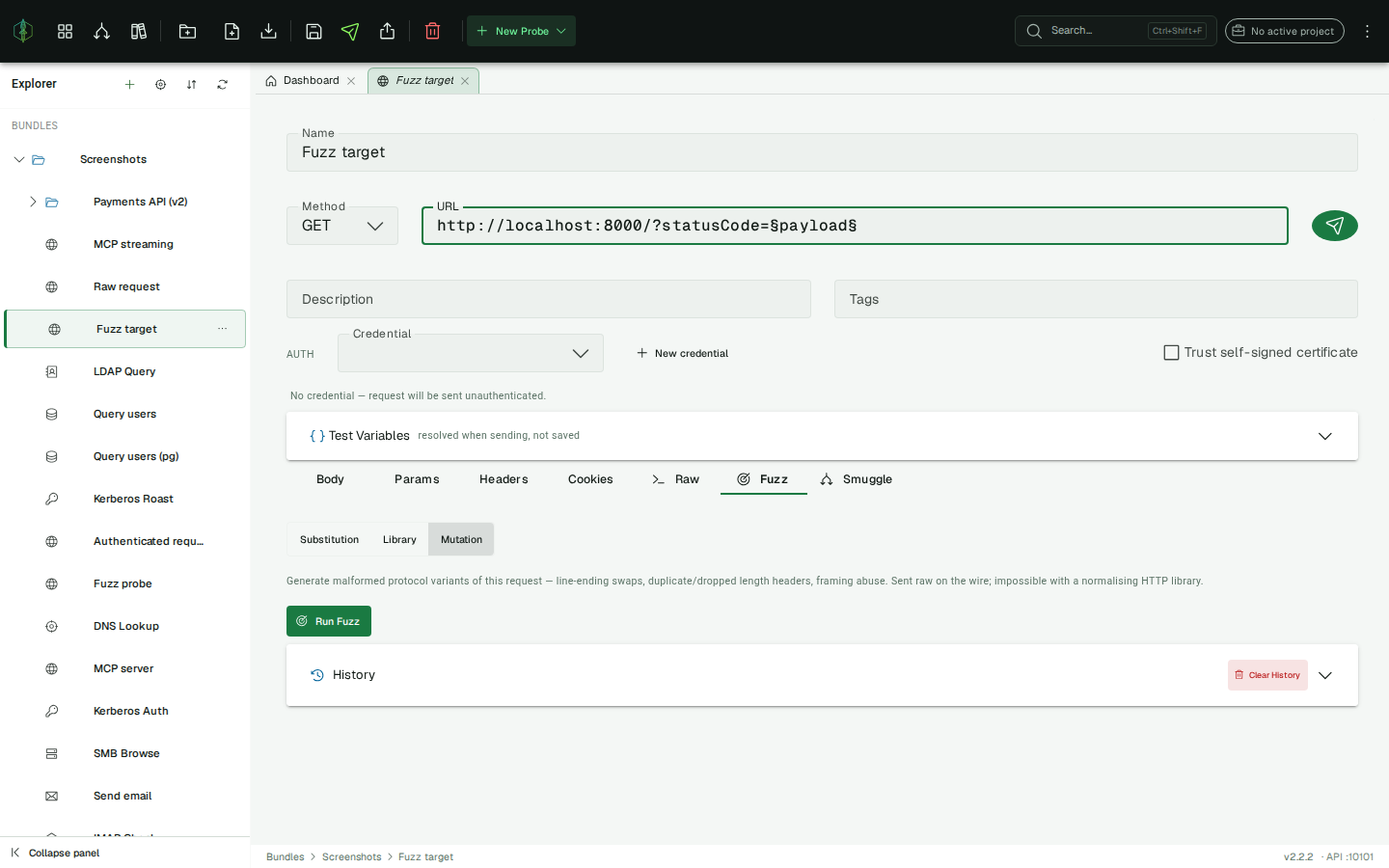Select the Substitution fuzz mode
The width and height of the screenshot is (1389, 868).
coord(329,540)
